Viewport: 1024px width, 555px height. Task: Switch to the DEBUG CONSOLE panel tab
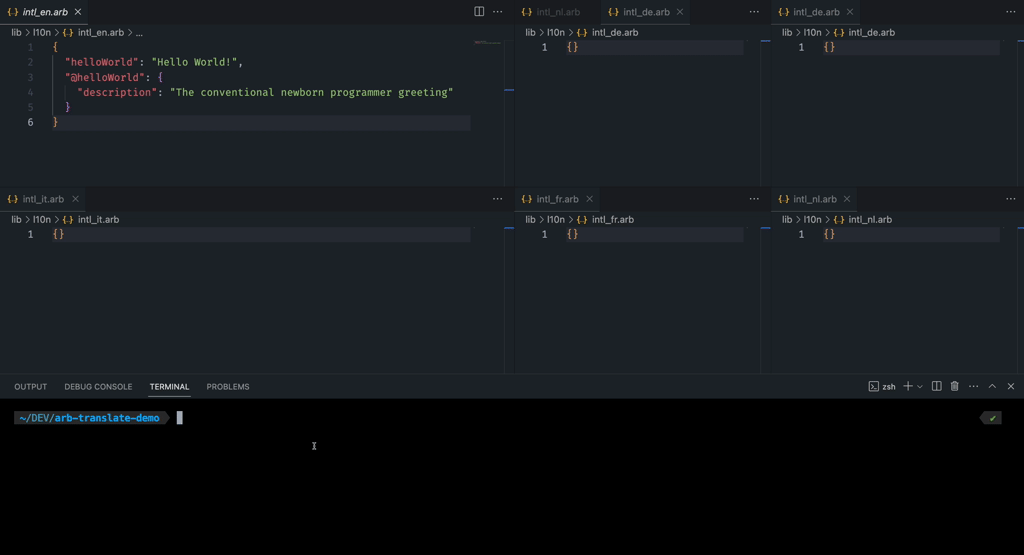click(x=98, y=387)
